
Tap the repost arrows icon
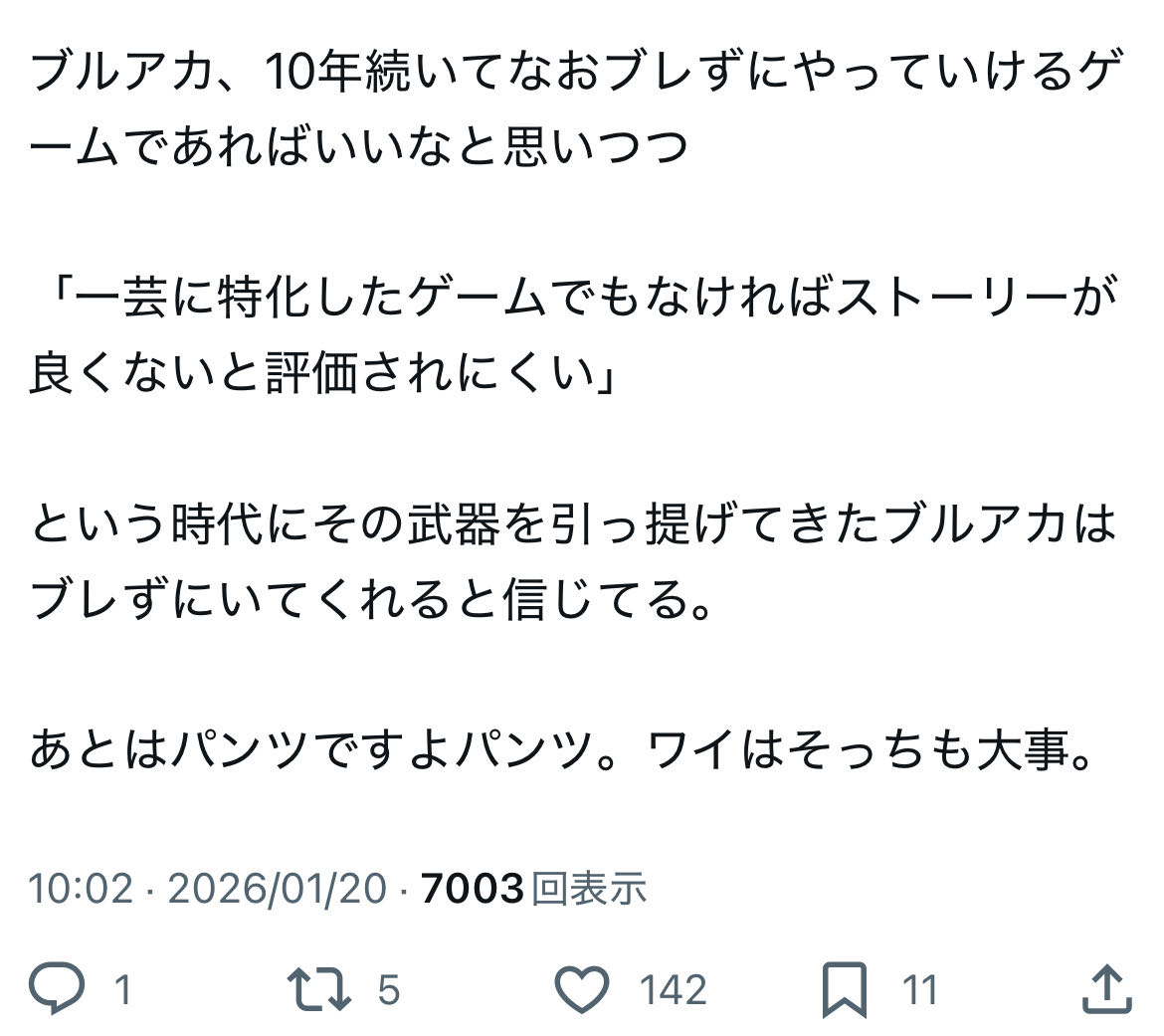[x=318, y=989]
